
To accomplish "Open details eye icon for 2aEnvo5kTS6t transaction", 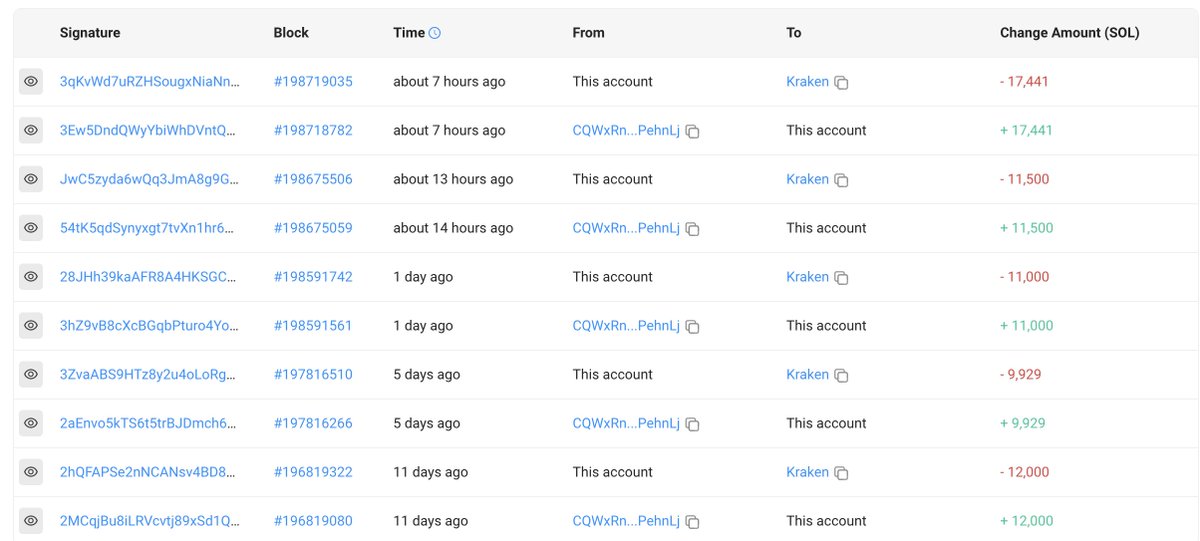I will pos(31,424).
